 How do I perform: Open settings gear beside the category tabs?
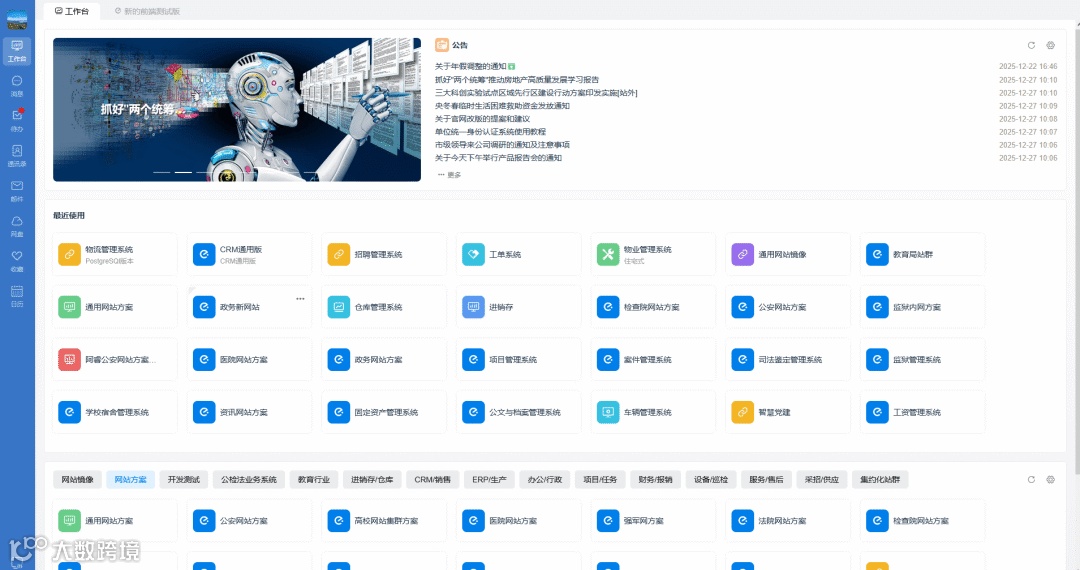(1050, 480)
